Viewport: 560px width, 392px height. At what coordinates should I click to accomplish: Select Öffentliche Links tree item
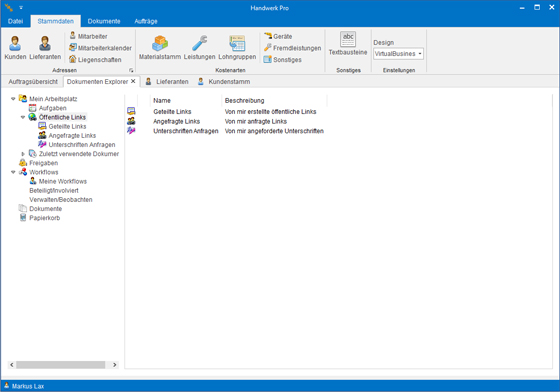click(62, 117)
